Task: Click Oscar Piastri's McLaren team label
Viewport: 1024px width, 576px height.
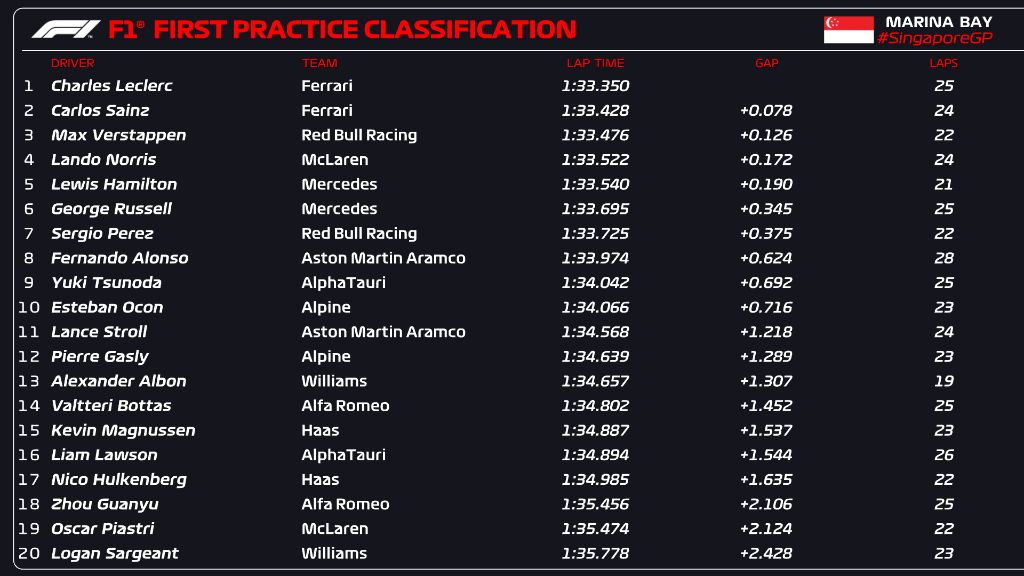Action: tap(334, 529)
